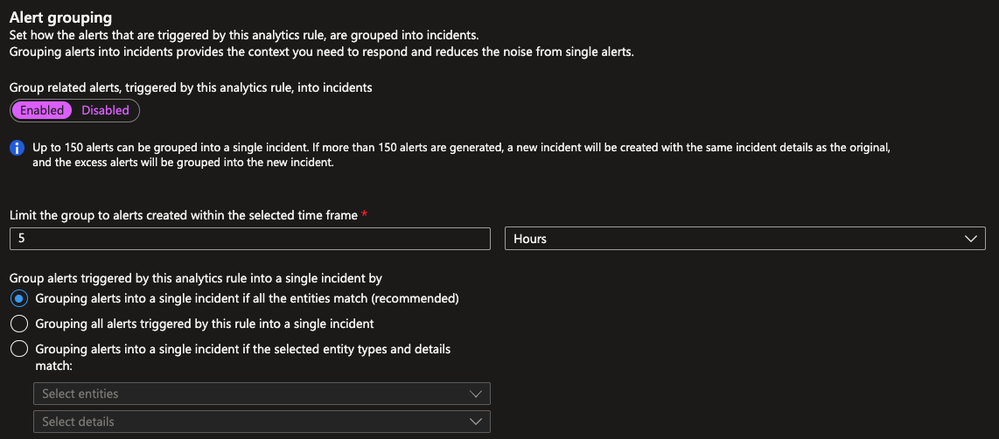The height and width of the screenshot is (439, 999).
Task: Click the chevron arrow on Hours dropdown
Action: tap(970, 239)
